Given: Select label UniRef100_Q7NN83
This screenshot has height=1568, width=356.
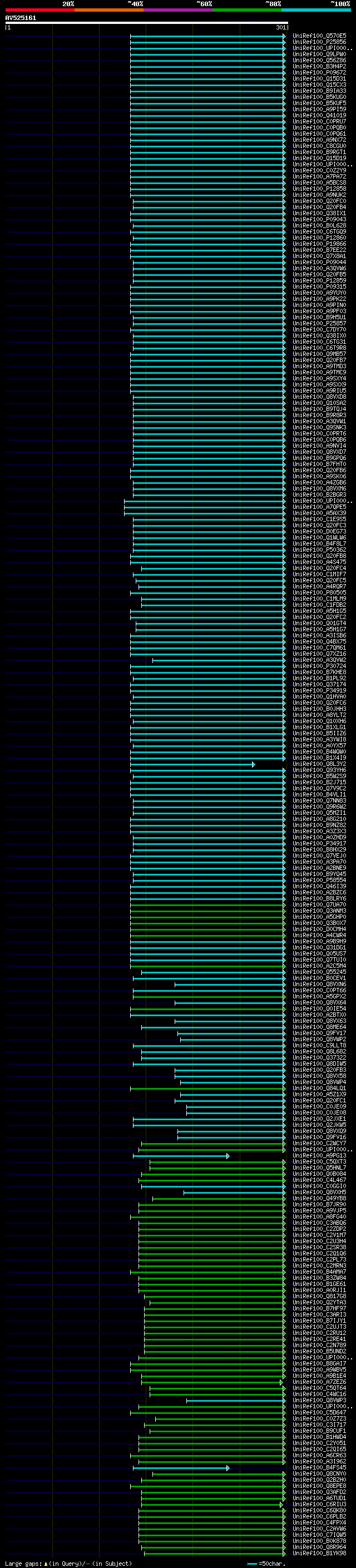Looking at the screenshot, I should click(319, 800).
